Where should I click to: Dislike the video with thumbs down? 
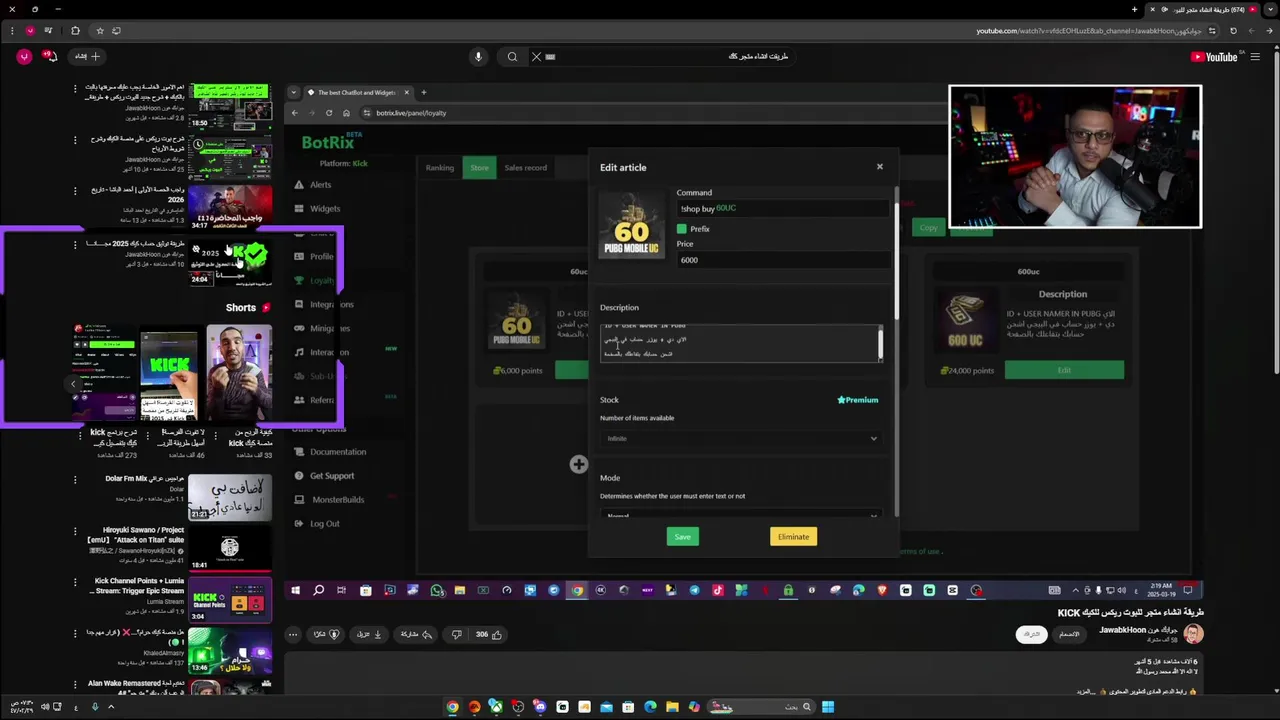(457, 634)
